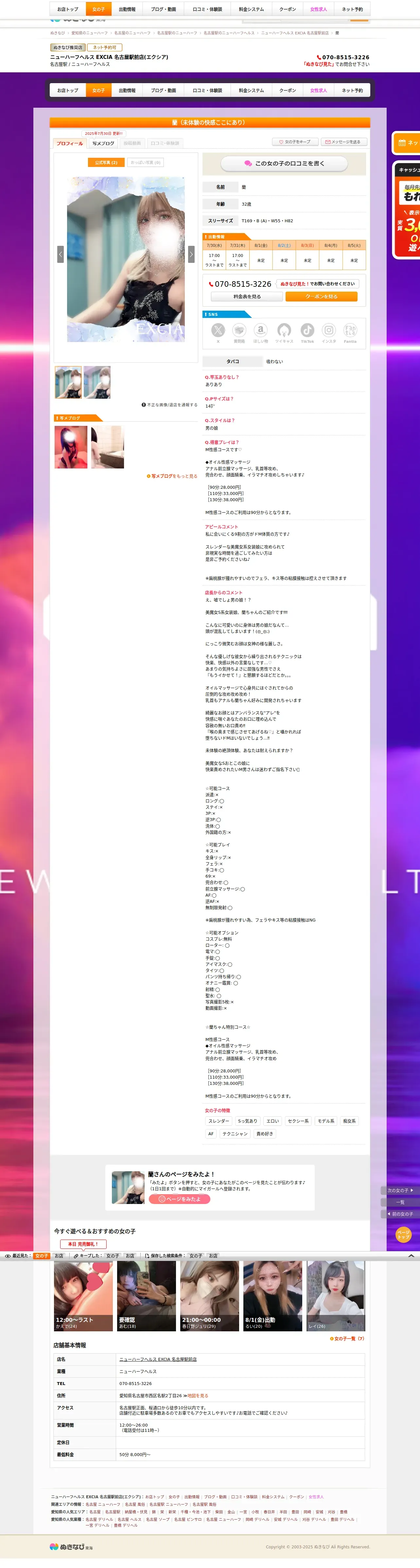
Task: Select second profile photo thumbnail
Action: (97, 382)
